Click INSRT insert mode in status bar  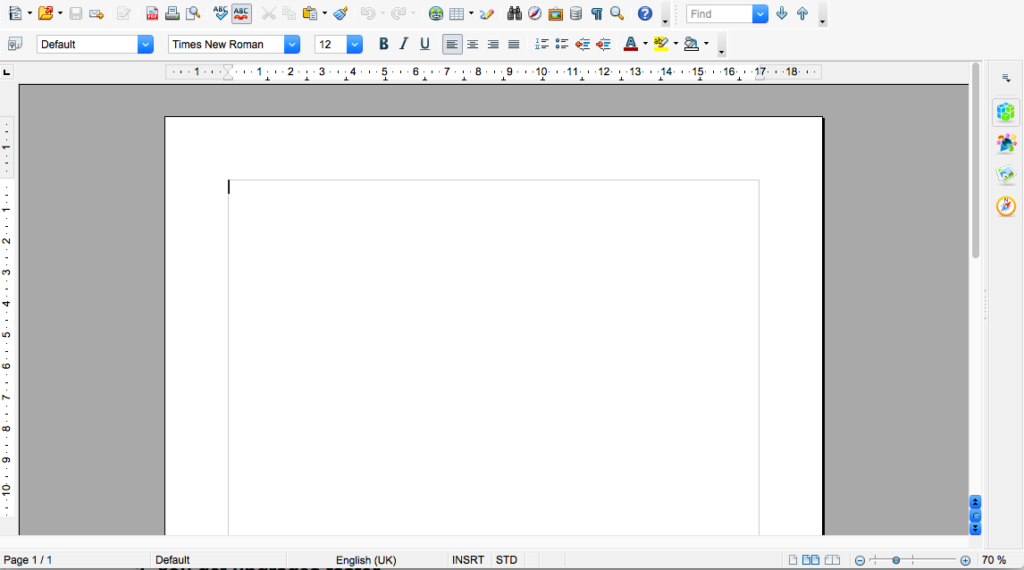pos(467,560)
